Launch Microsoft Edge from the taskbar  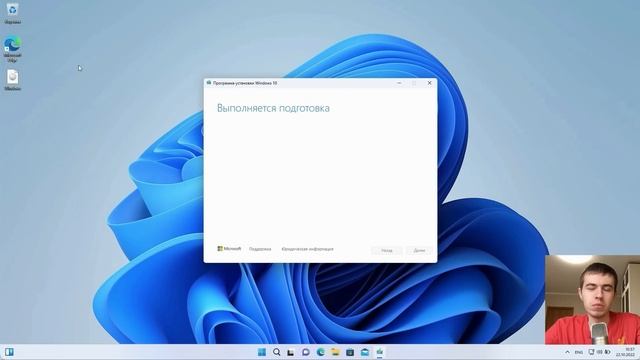pyautogui.click(x=320, y=352)
